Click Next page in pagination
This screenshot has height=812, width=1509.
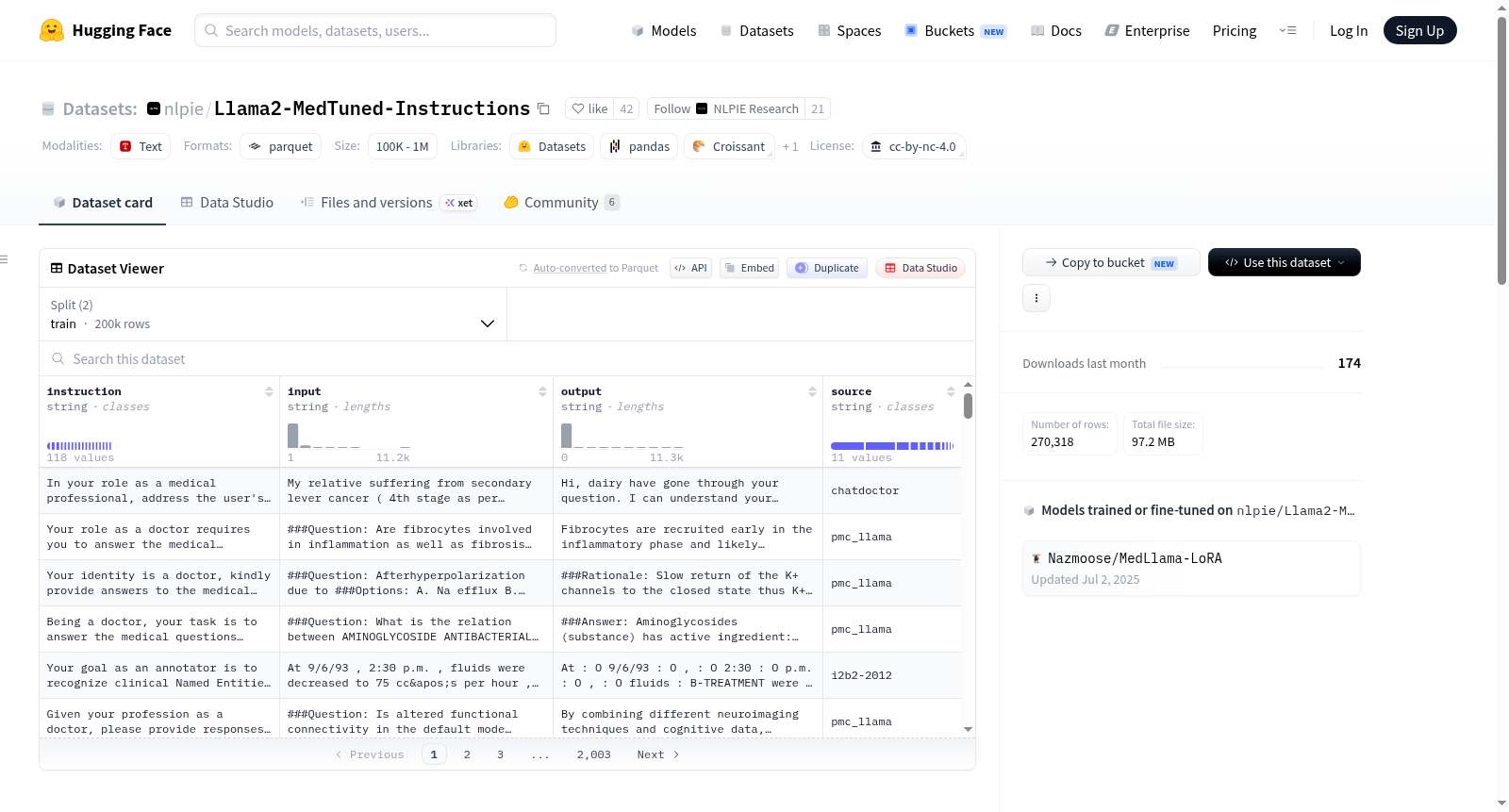(x=658, y=754)
